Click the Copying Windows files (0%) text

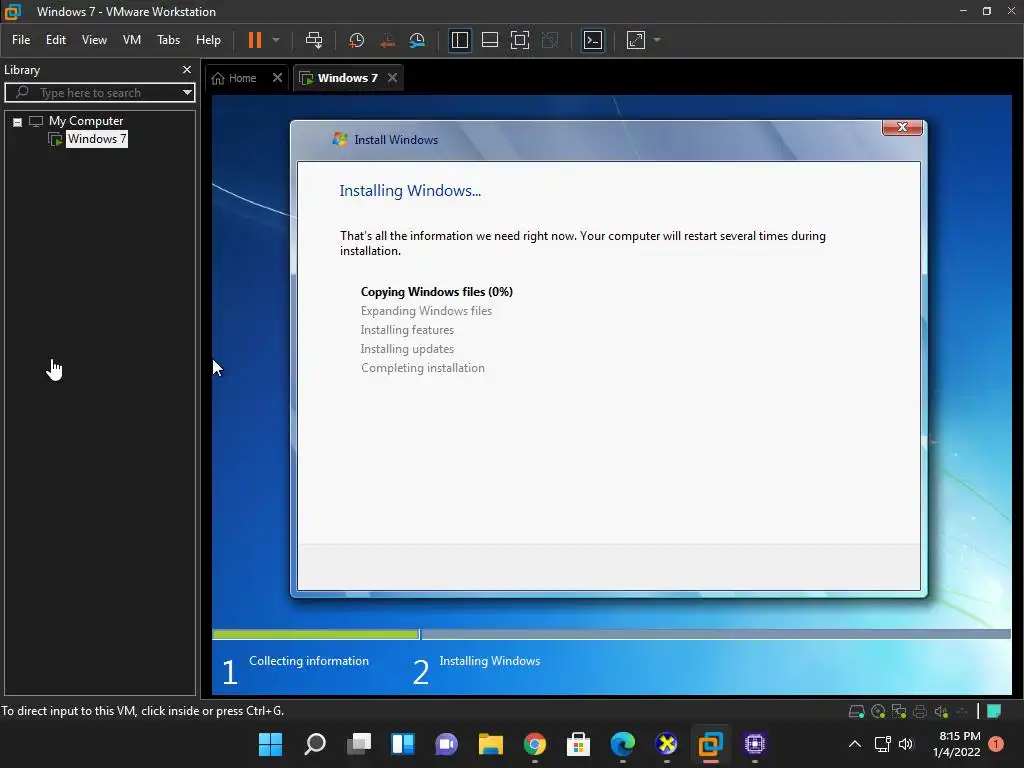pos(436,292)
